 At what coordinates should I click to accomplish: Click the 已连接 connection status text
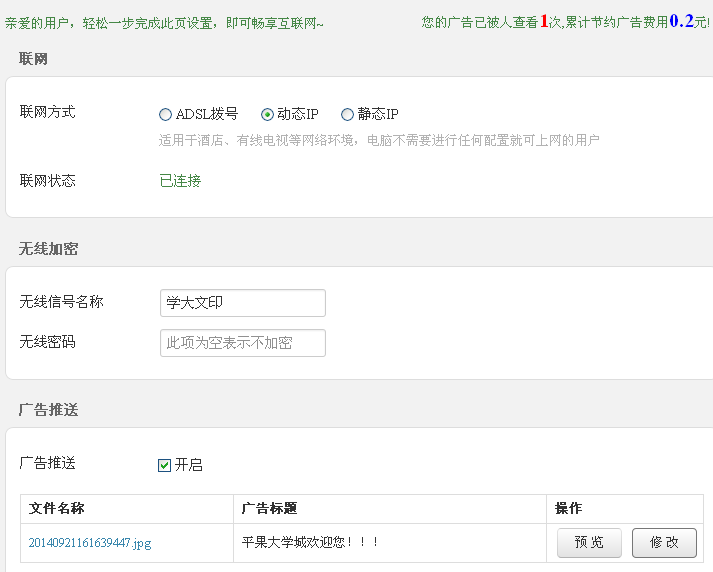pos(180,181)
